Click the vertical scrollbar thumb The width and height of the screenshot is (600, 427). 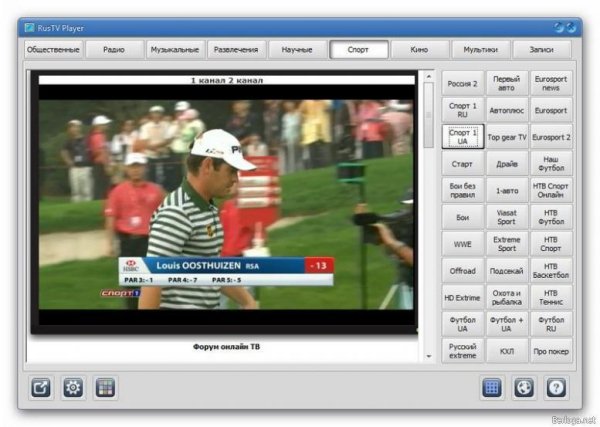coord(429,115)
